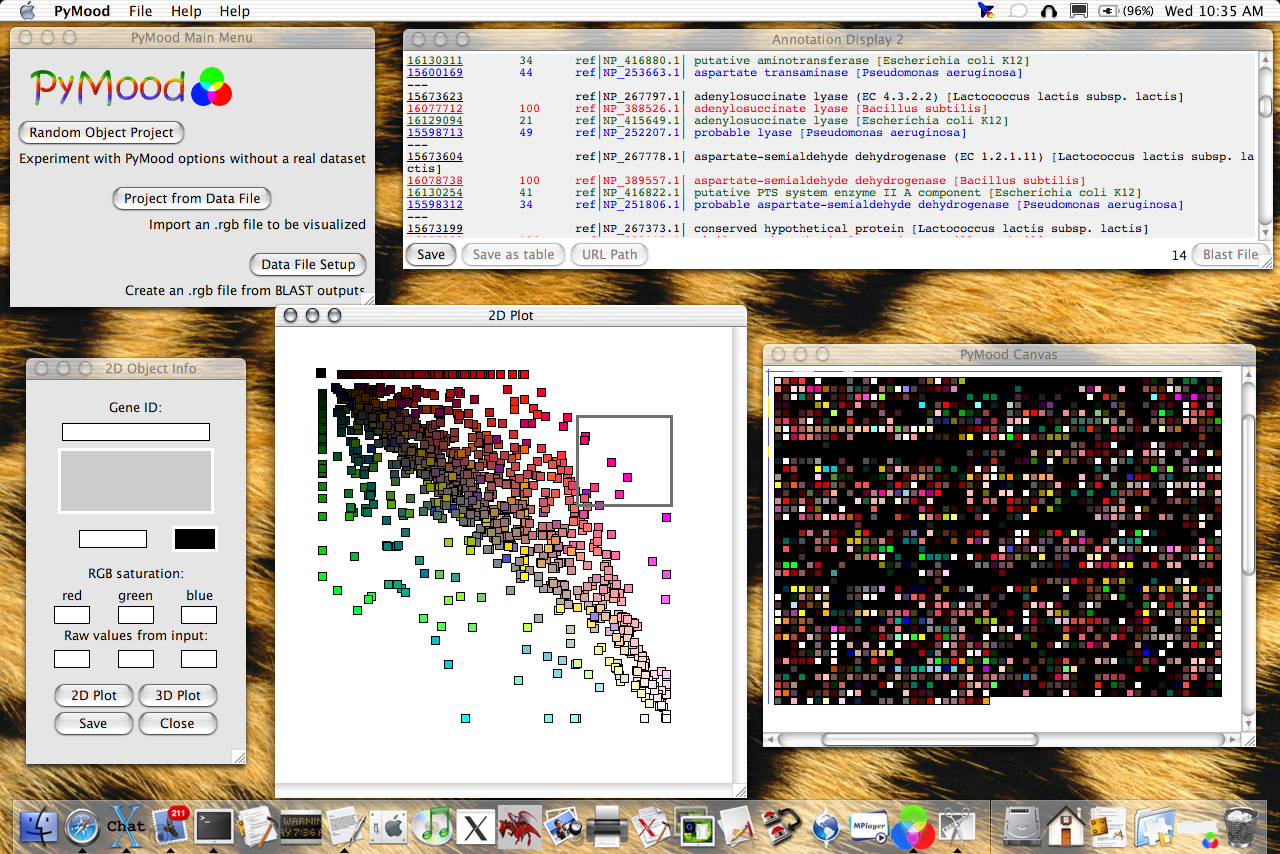Open the PyMood application menu

pos(82,11)
